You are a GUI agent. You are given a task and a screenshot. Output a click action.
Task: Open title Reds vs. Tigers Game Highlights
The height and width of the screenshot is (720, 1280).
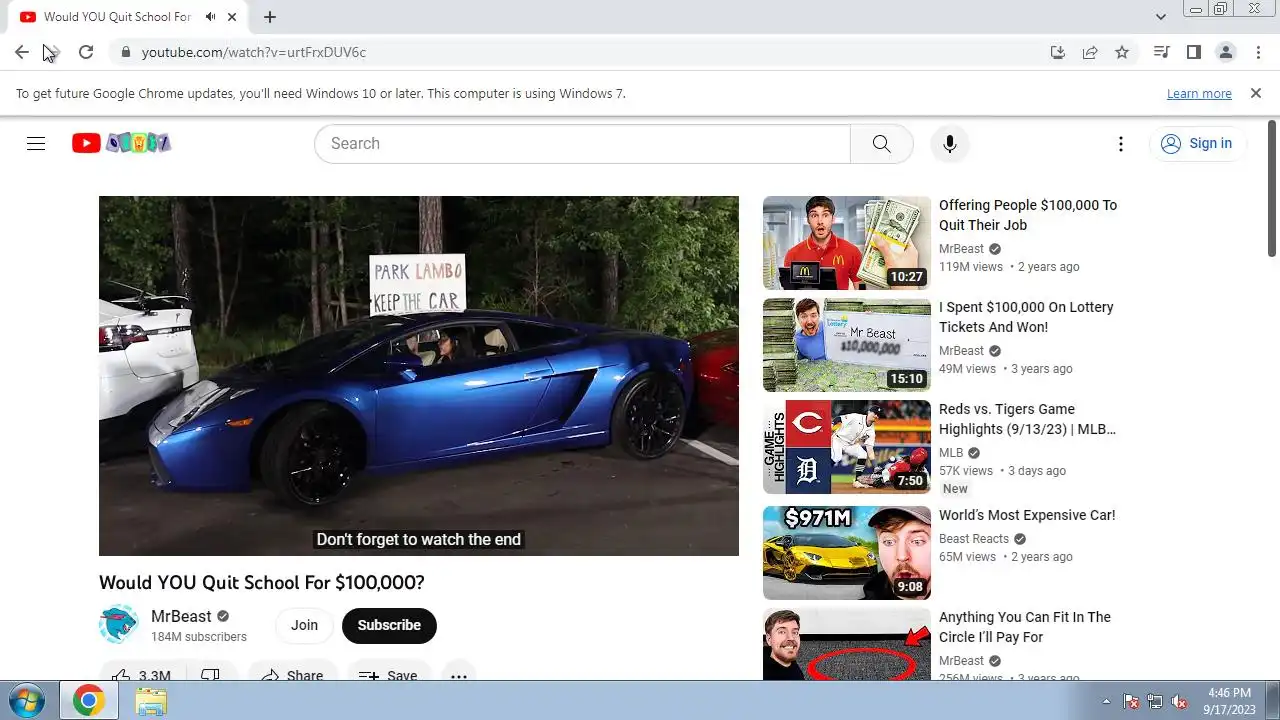point(1027,419)
